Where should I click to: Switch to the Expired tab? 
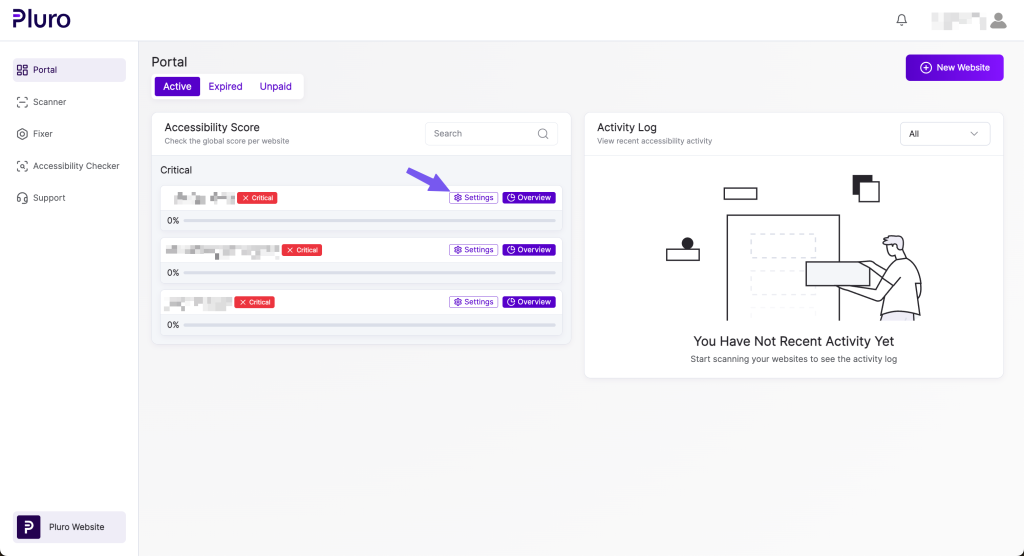point(225,87)
